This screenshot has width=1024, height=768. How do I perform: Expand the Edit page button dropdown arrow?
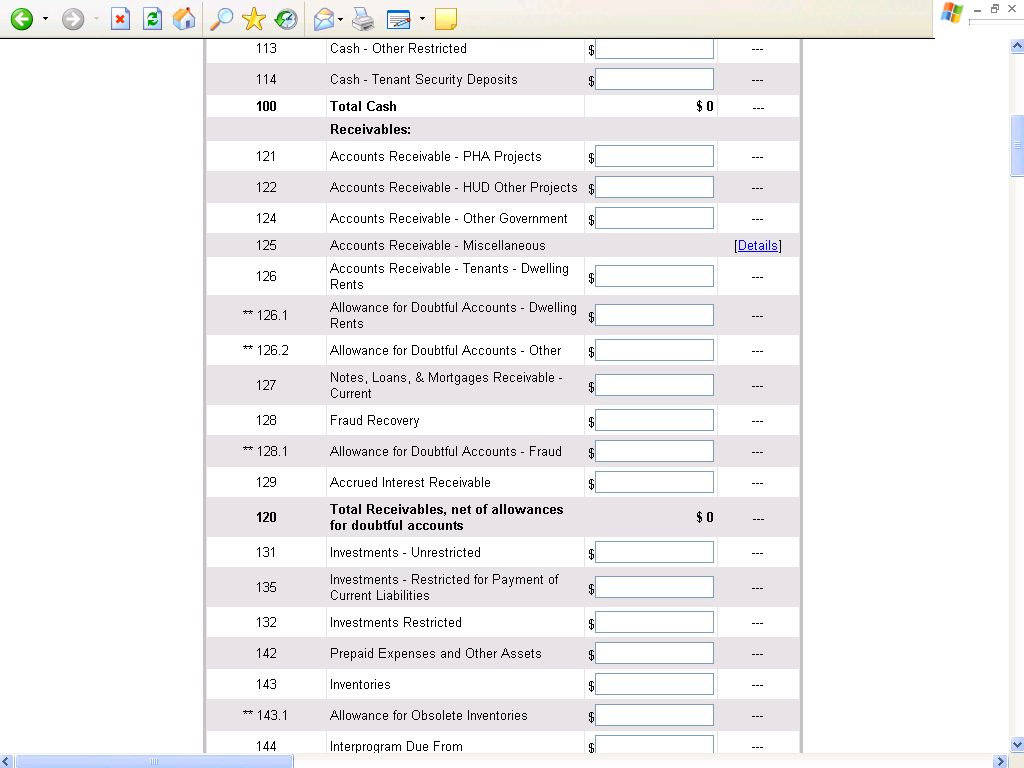(x=422, y=19)
